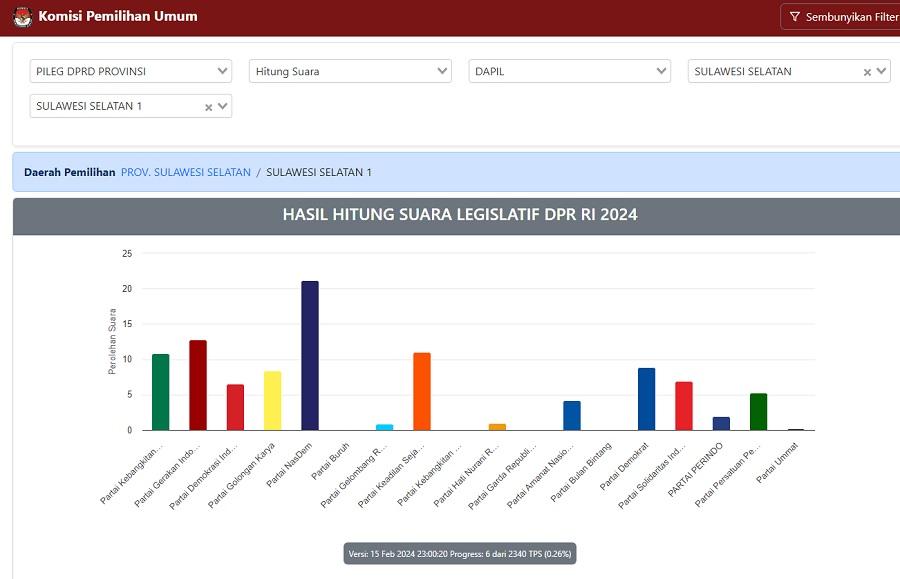
Task: Click the filter funnel icon
Action: click(794, 17)
